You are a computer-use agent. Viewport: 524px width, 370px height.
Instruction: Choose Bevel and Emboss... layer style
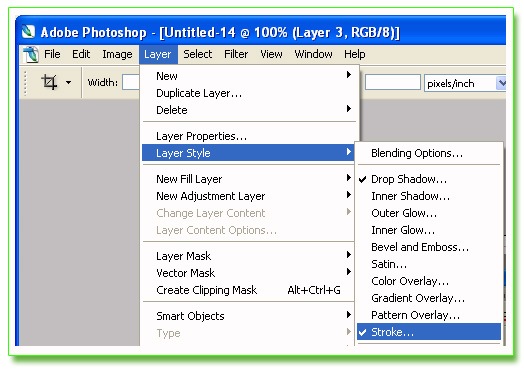429,247
